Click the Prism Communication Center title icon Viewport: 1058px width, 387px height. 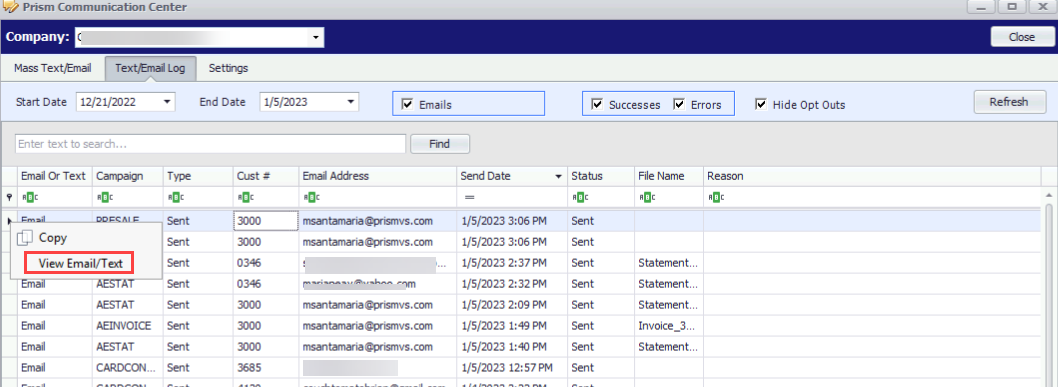point(11,7)
